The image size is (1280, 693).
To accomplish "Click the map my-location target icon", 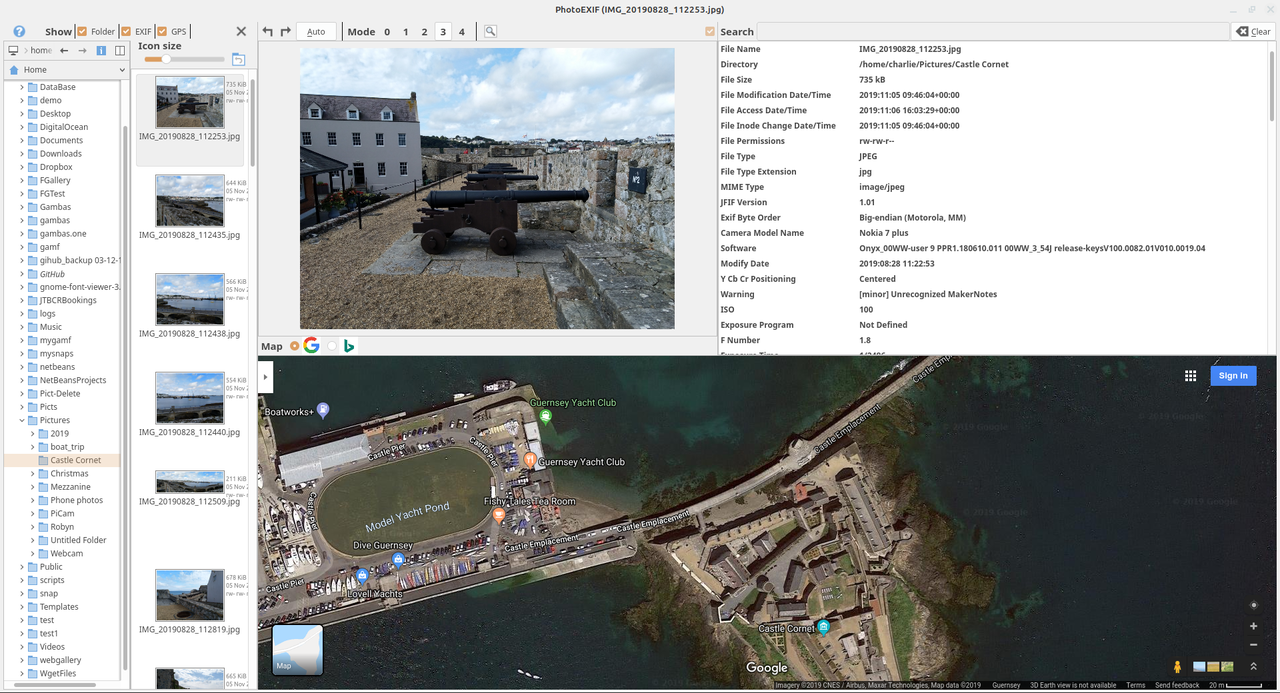I will (1254, 605).
